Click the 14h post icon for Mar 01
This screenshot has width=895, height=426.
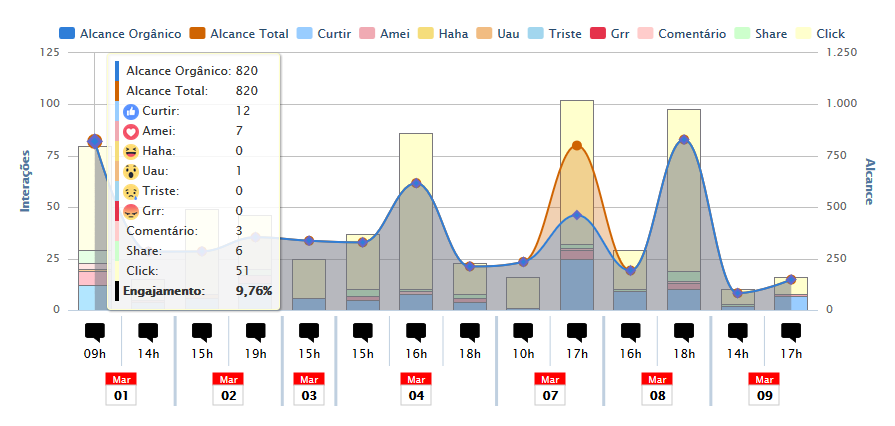click(148, 332)
